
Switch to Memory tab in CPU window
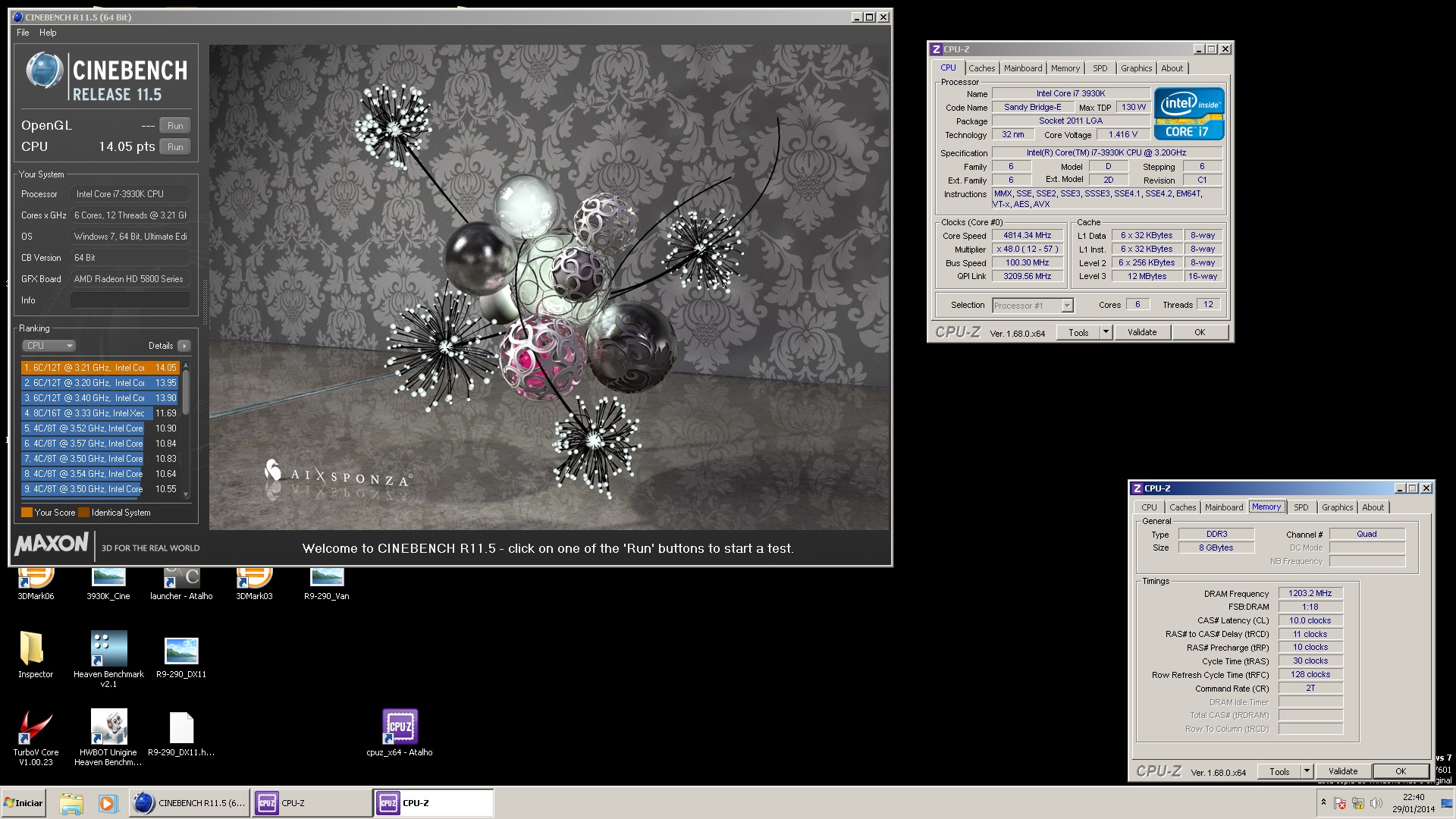point(1065,68)
